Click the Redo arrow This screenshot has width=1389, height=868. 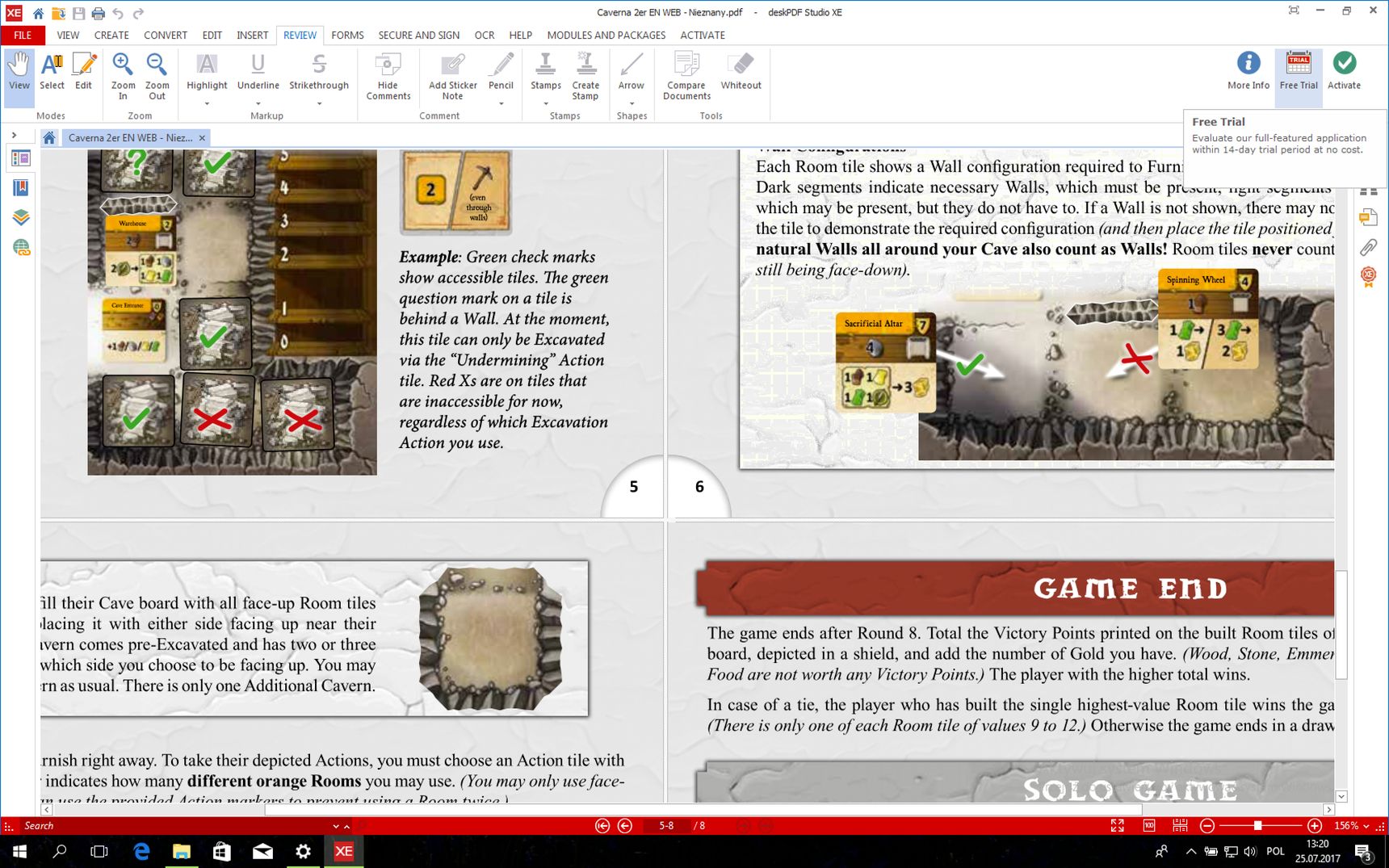pyautogui.click(x=138, y=13)
